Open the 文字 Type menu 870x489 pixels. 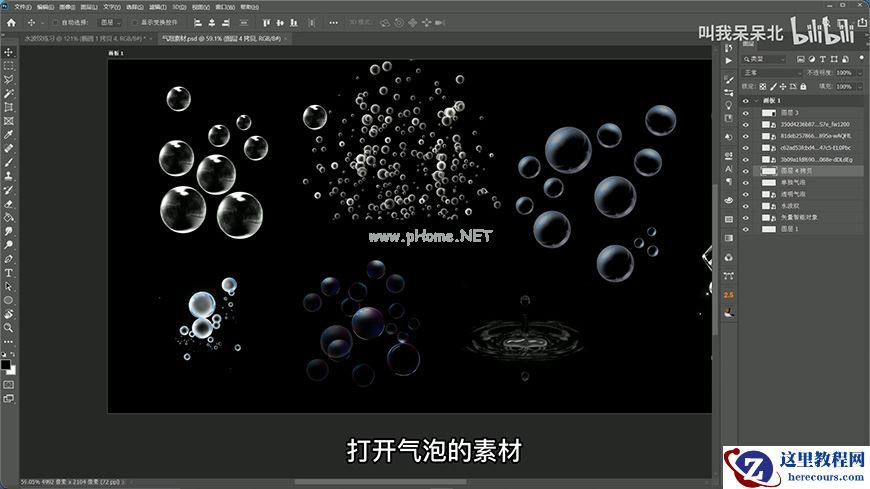[x=112, y=7]
